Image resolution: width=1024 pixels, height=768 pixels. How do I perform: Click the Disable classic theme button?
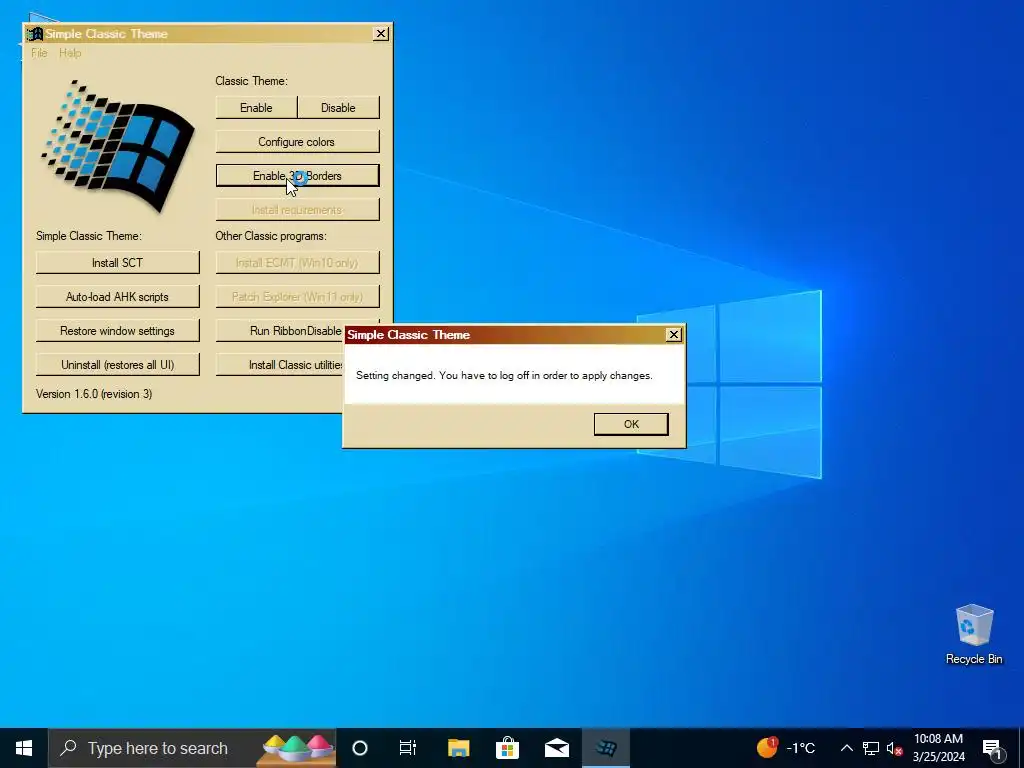338,108
